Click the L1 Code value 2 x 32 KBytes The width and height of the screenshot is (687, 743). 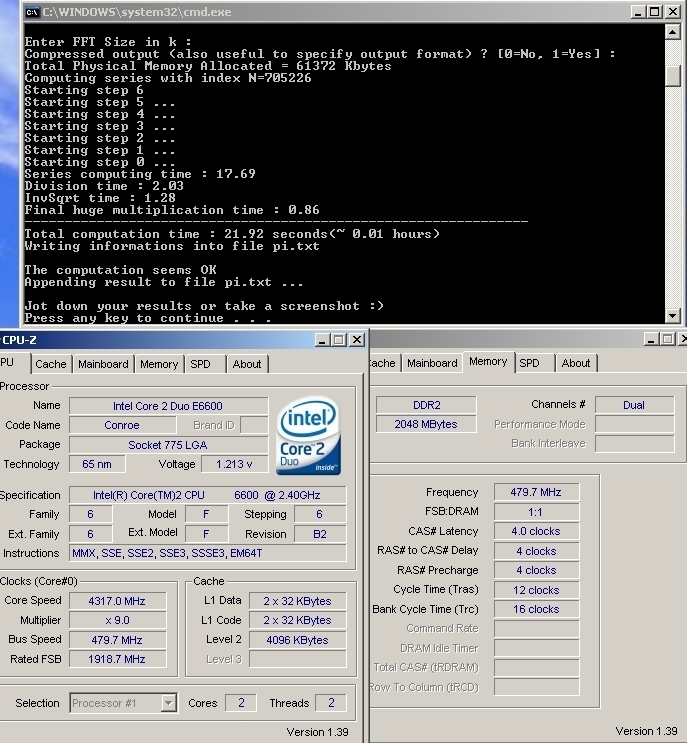pyautogui.click(x=298, y=620)
